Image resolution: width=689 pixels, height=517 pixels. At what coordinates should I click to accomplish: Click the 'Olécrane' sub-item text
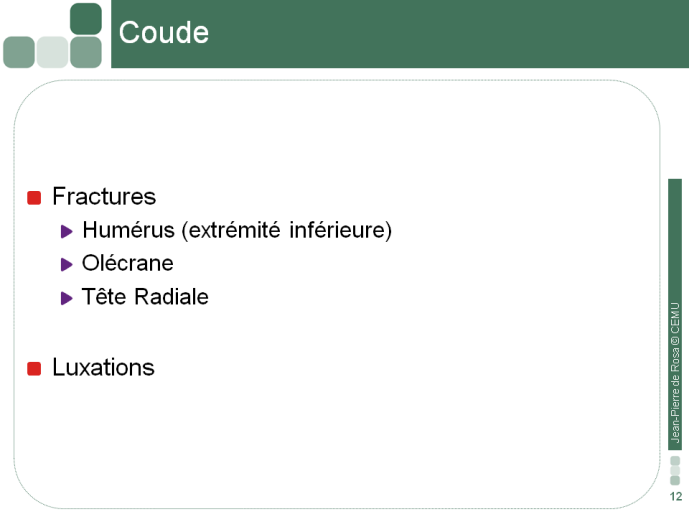[128, 263]
